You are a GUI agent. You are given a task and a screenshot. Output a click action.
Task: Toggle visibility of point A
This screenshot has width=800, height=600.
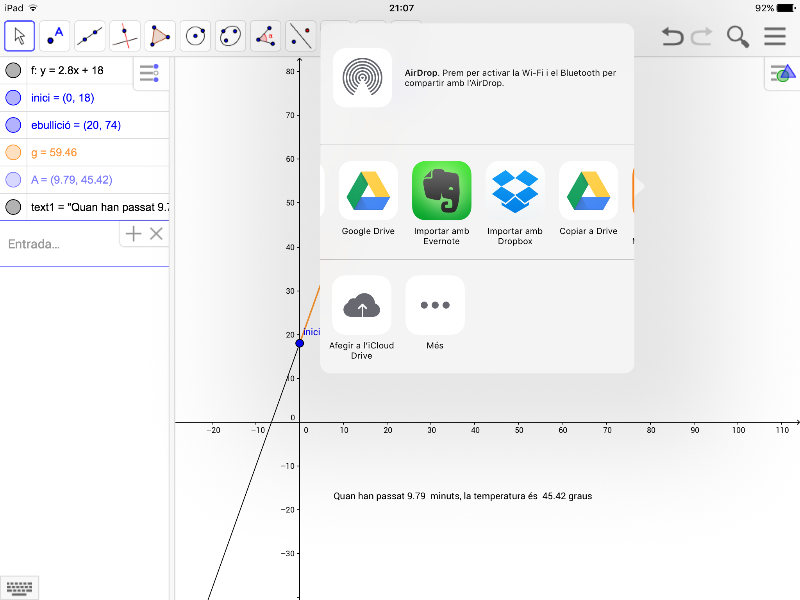(x=13, y=180)
